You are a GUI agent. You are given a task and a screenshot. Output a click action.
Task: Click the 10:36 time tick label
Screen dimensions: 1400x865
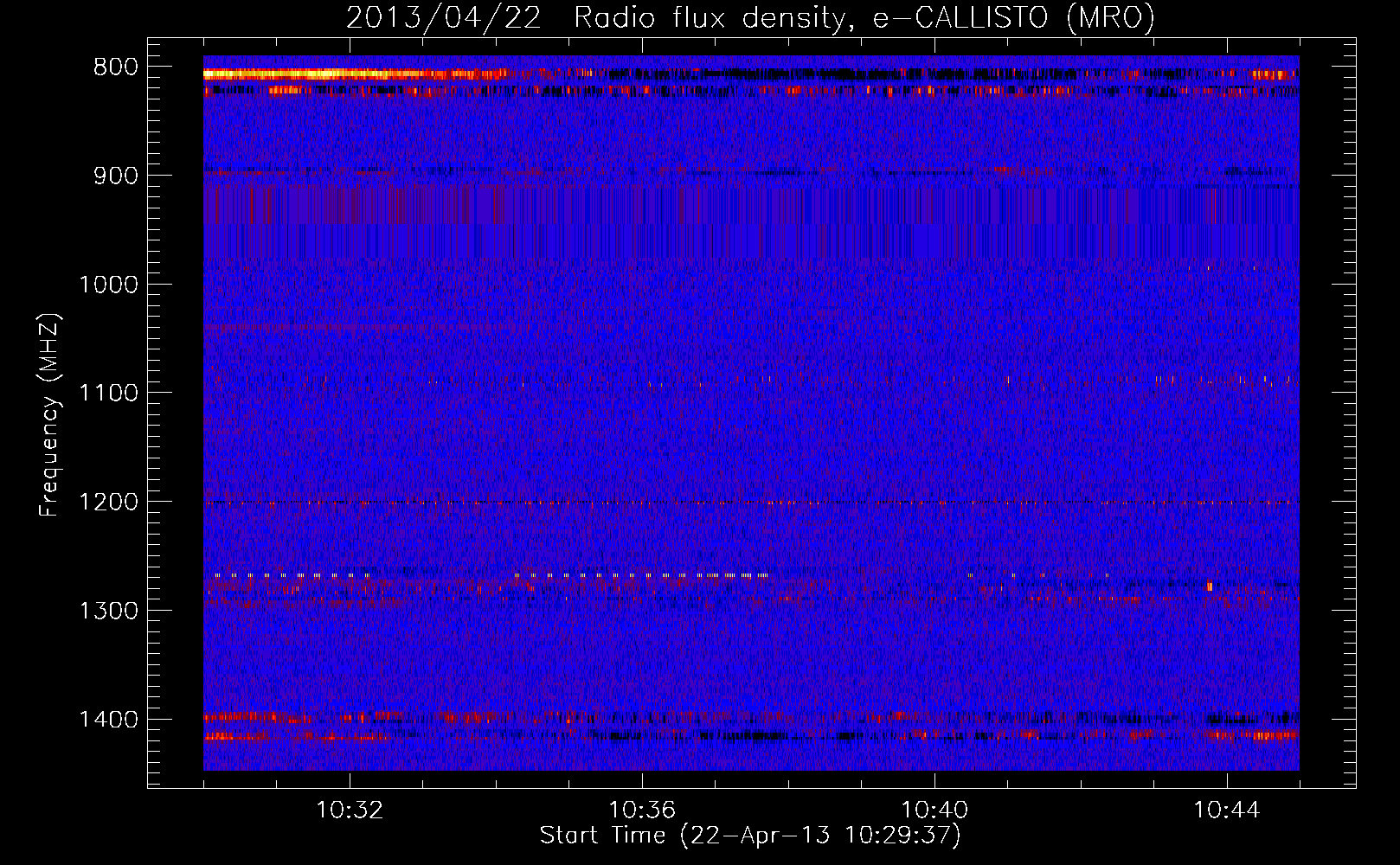642,811
